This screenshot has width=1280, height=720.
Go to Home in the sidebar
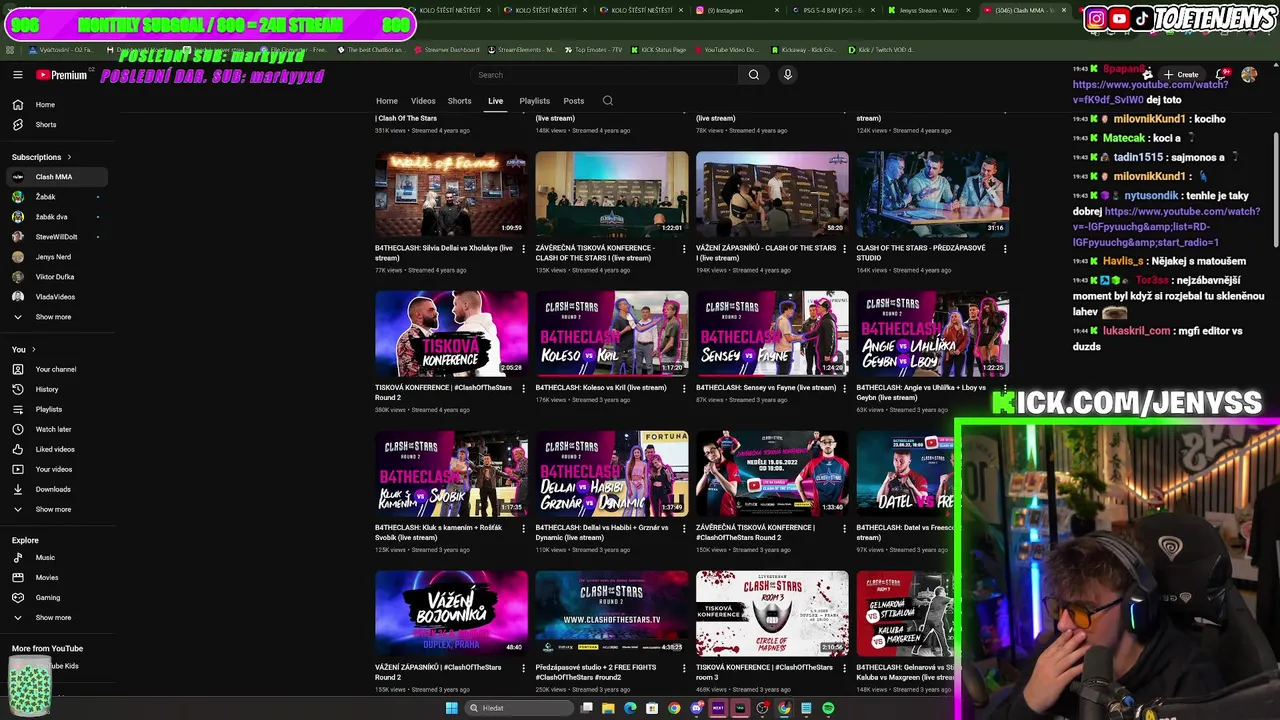56,105
